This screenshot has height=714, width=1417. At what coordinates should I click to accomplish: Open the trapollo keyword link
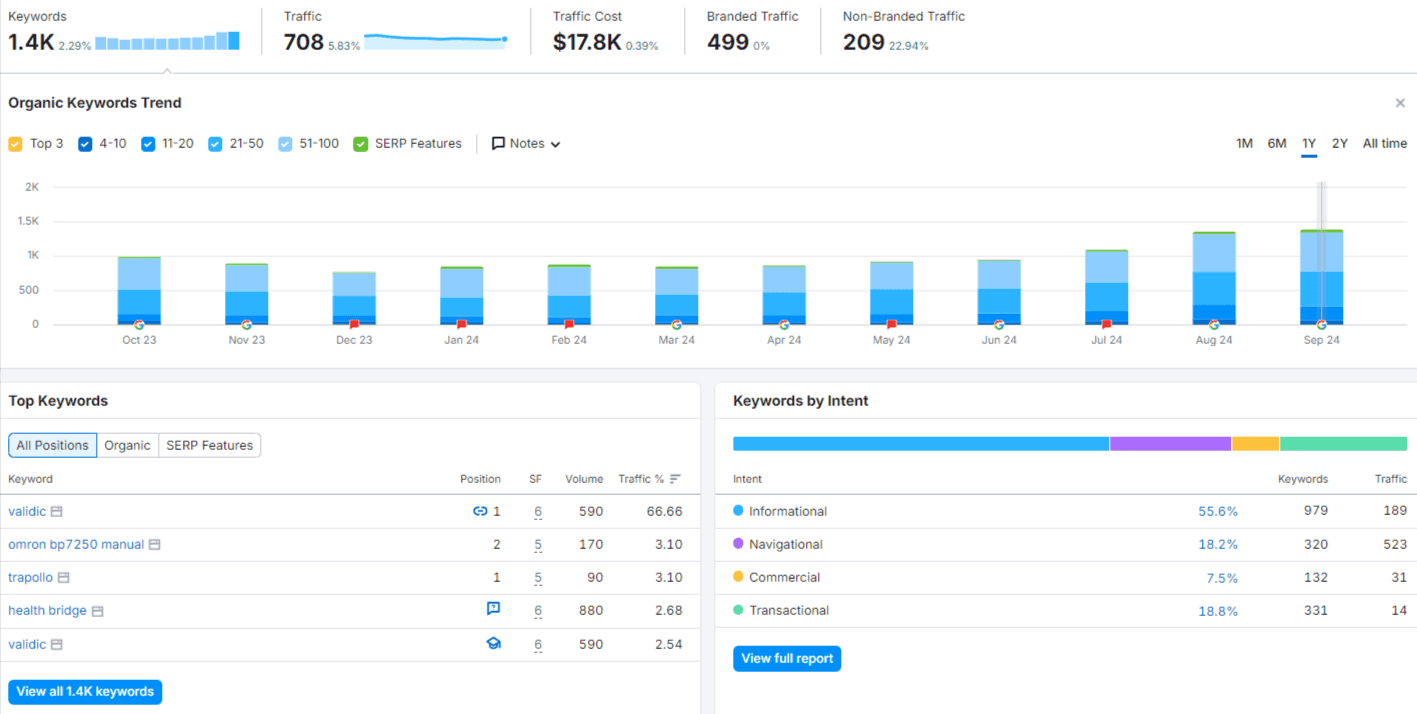(30, 578)
